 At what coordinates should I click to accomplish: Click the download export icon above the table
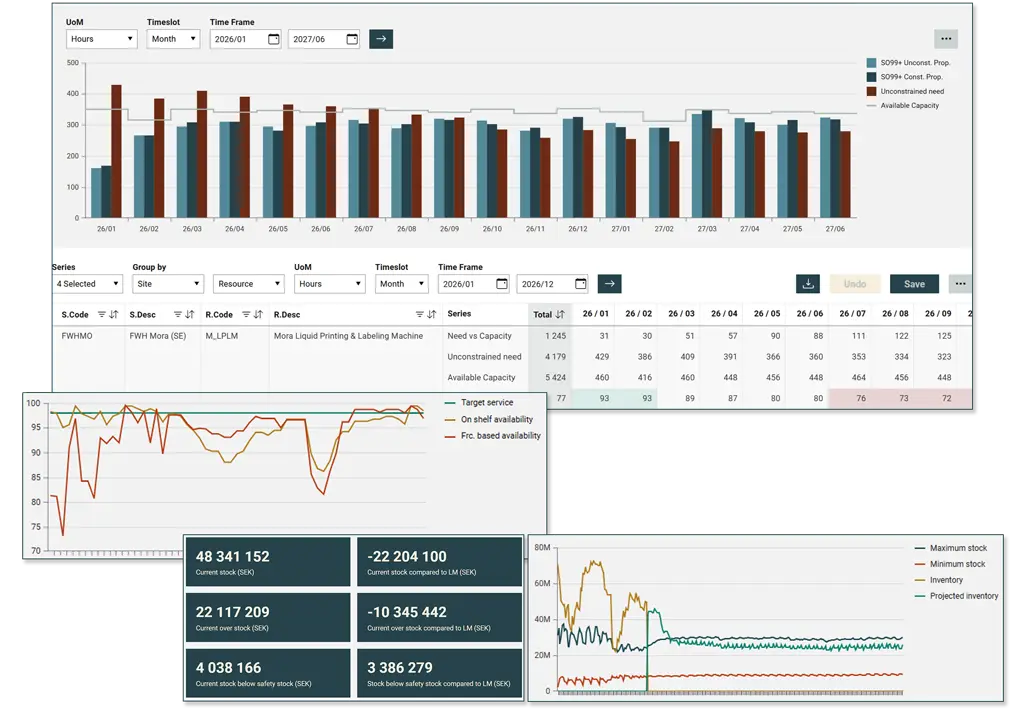pos(808,283)
